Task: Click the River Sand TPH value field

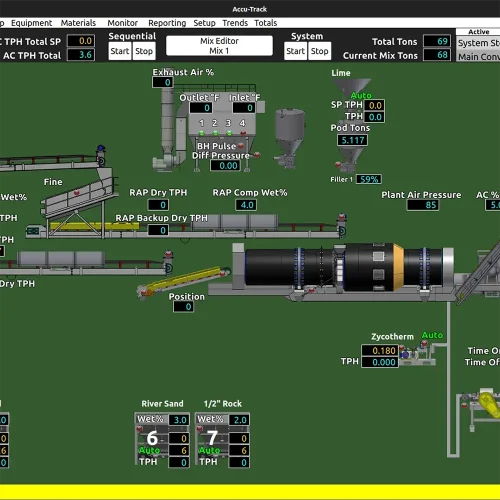Action: tap(179, 462)
